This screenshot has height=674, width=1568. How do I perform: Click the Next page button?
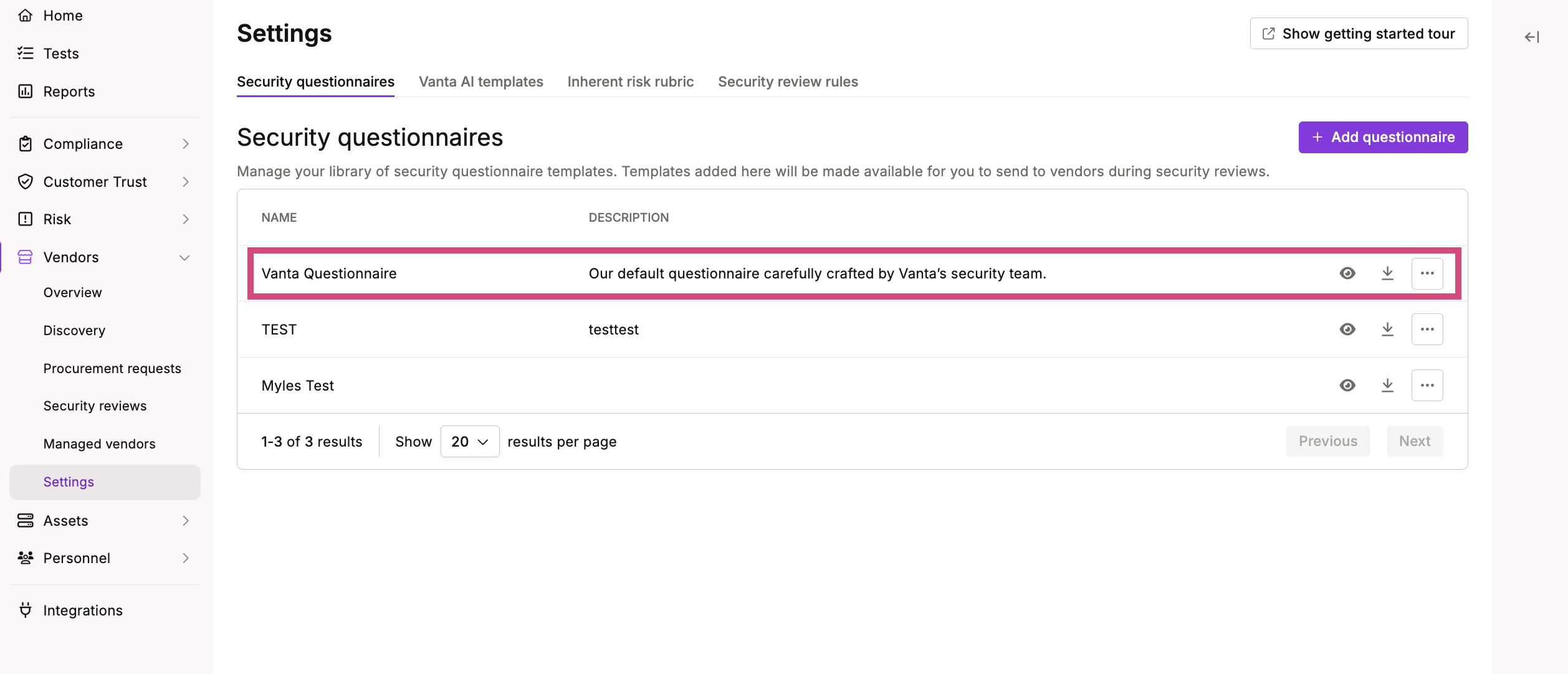click(x=1415, y=442)
